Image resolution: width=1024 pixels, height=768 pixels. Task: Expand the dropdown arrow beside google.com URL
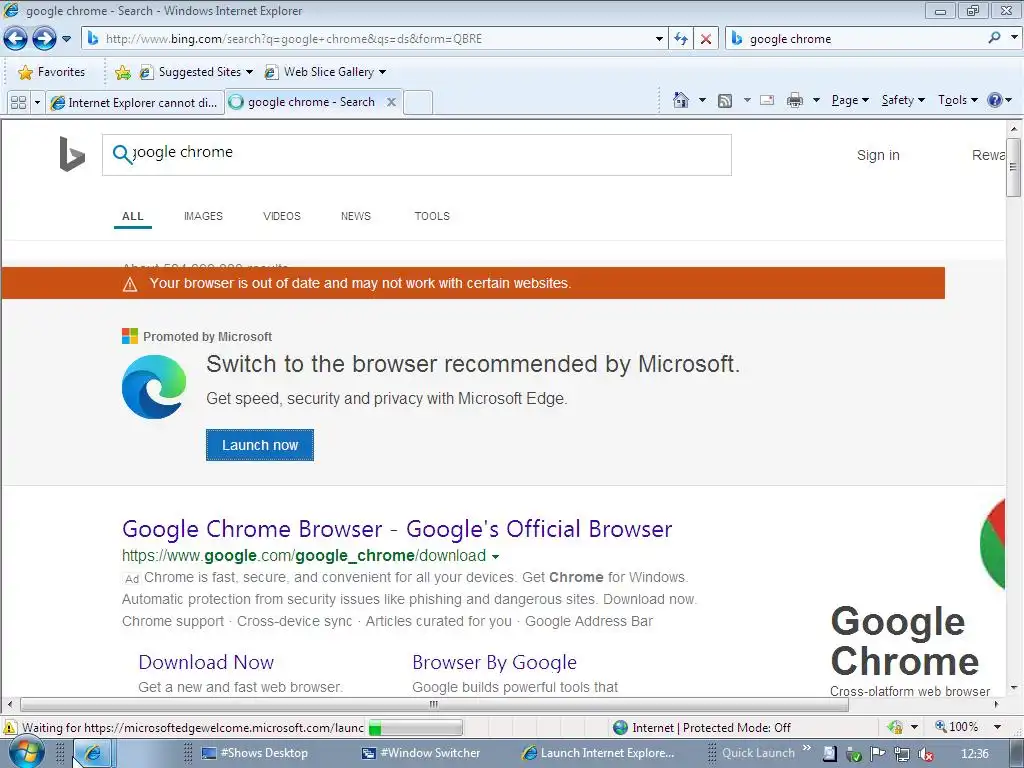point(495,556)
